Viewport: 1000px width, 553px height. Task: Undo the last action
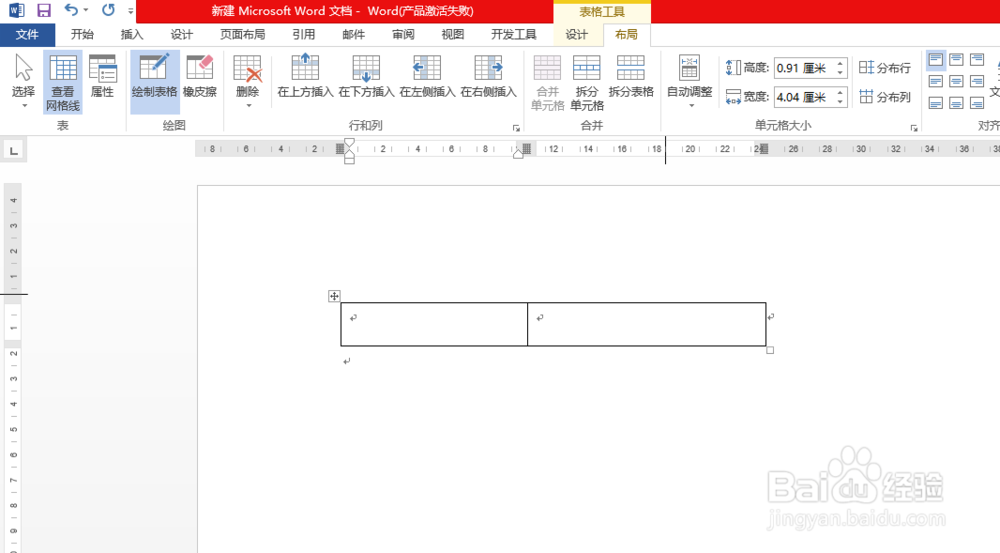tap(71, 10)
